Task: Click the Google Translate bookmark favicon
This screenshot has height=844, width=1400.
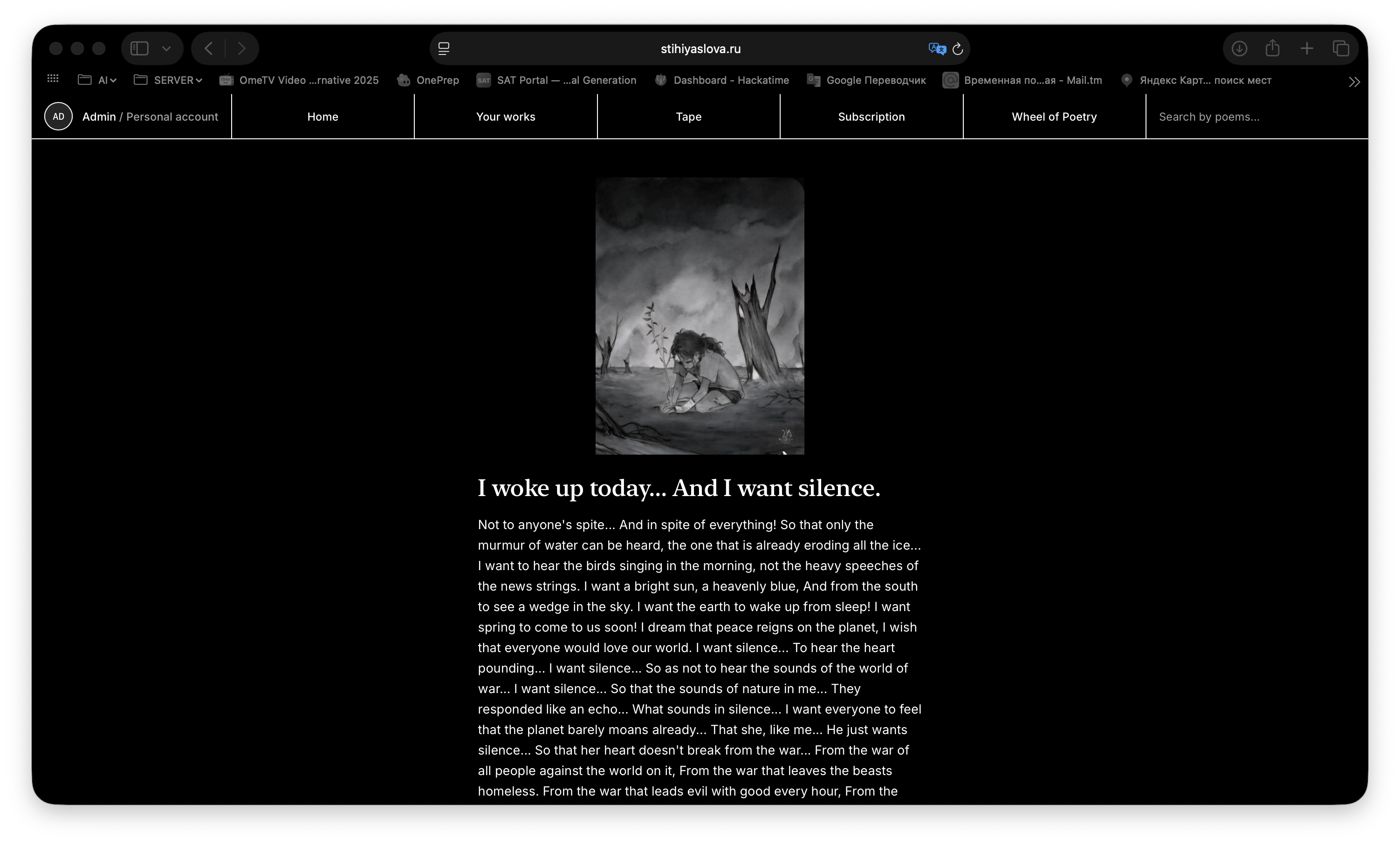Action: click(814, 80)
